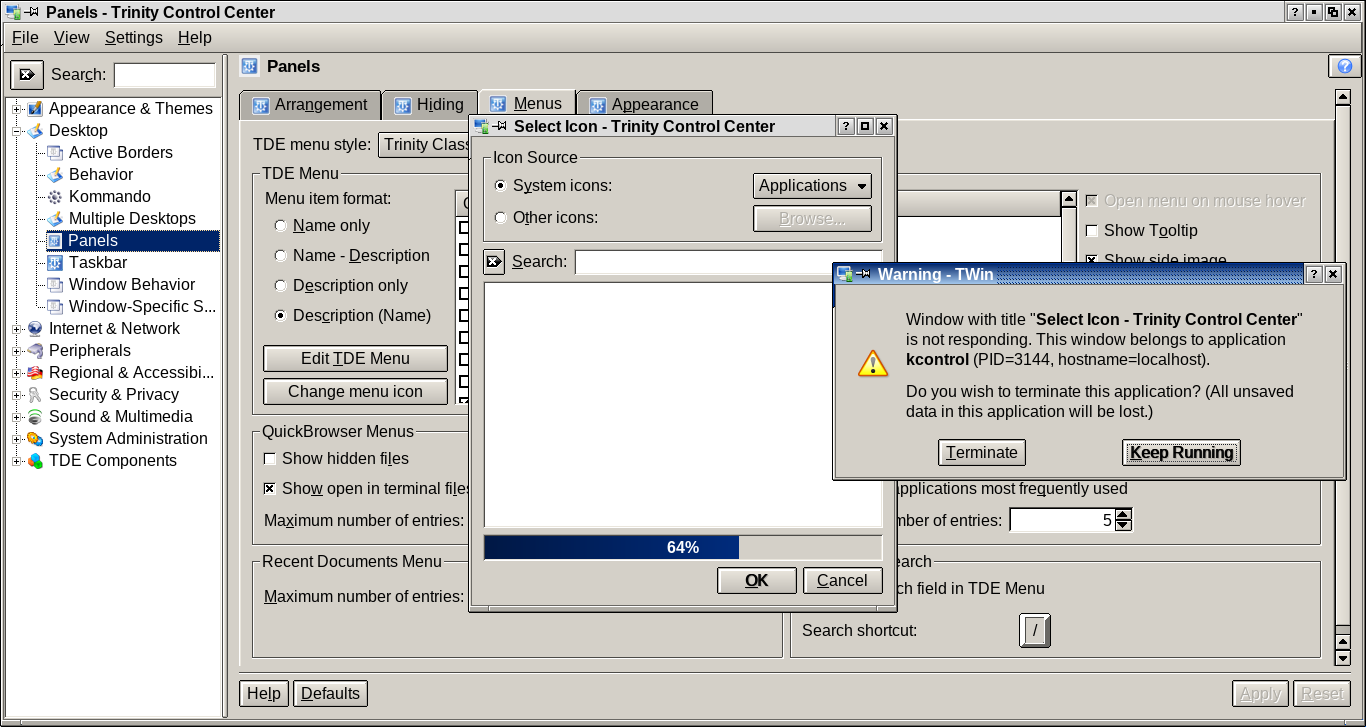The height and width of the screenshot is (727, 1366).
Task: Select the Active Borders icon
Action: point(55,152)
